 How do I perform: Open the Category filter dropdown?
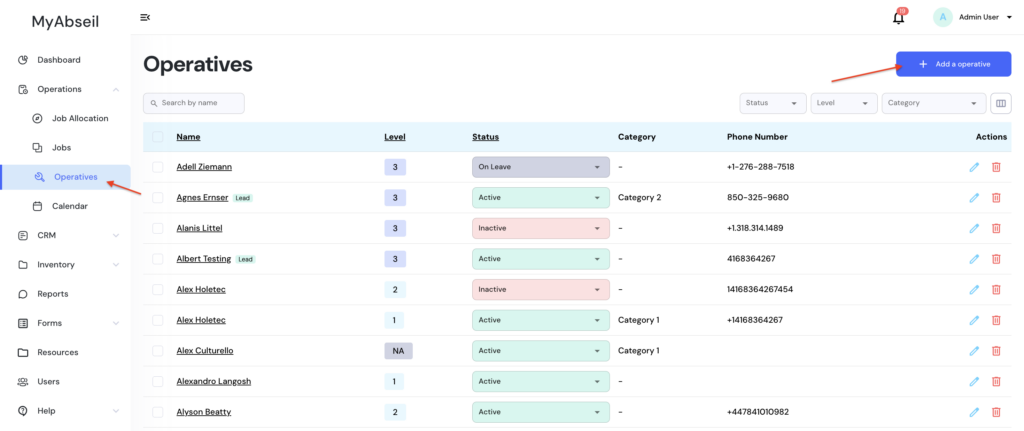coord(934,103)
